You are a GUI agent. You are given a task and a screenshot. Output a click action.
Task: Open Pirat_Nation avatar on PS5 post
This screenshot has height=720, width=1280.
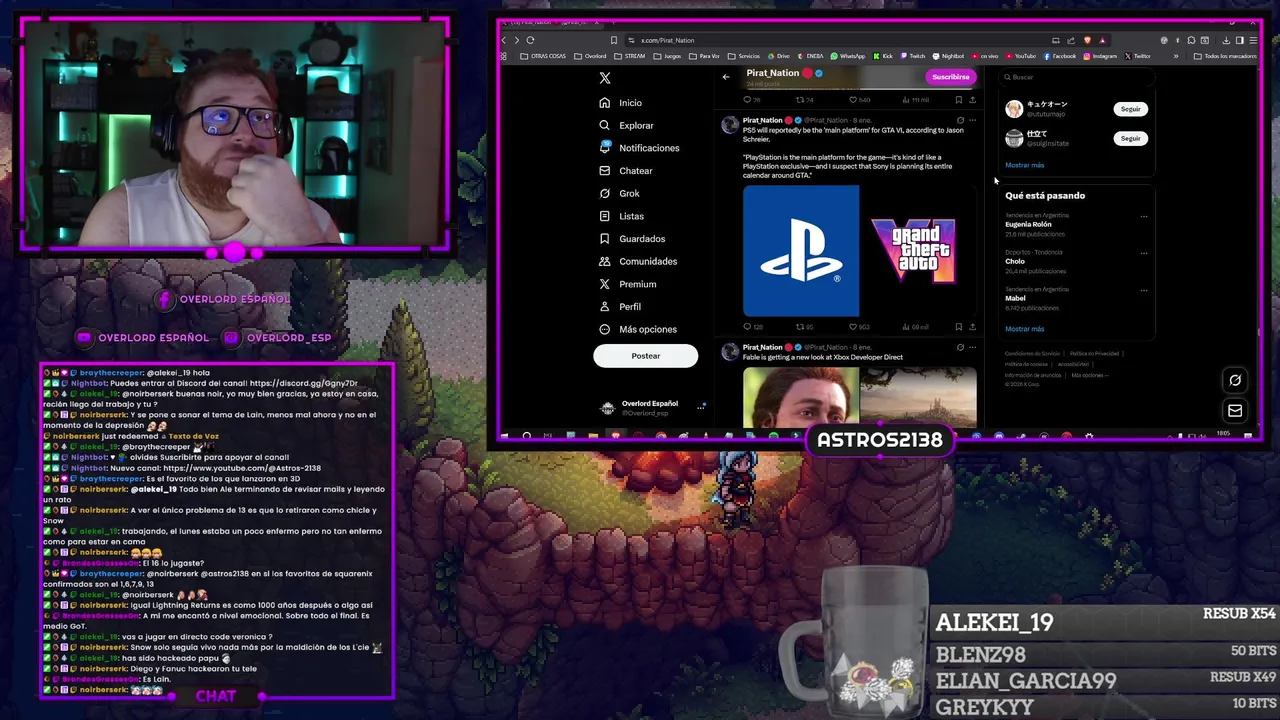tap(730, 125)
